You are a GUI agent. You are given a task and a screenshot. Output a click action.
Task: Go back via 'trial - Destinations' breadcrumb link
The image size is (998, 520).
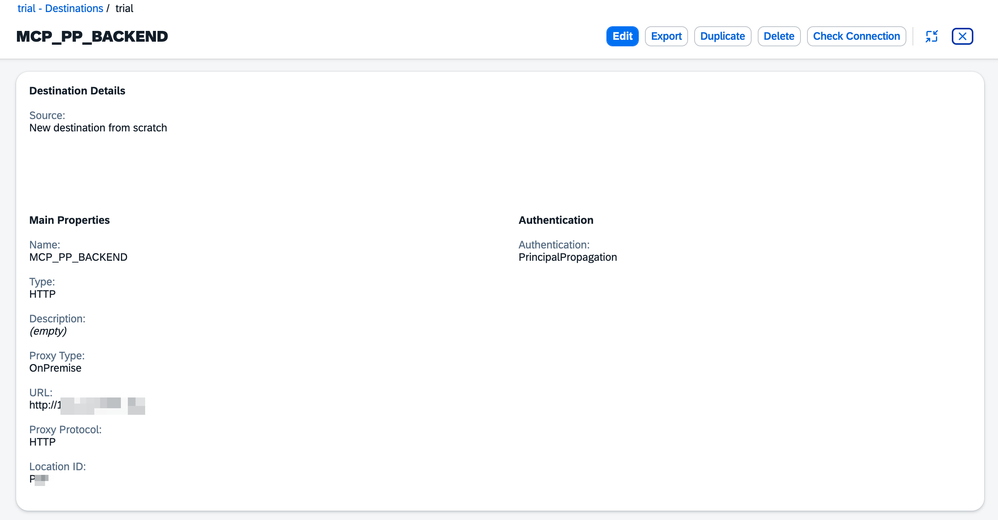coord(60,8)
